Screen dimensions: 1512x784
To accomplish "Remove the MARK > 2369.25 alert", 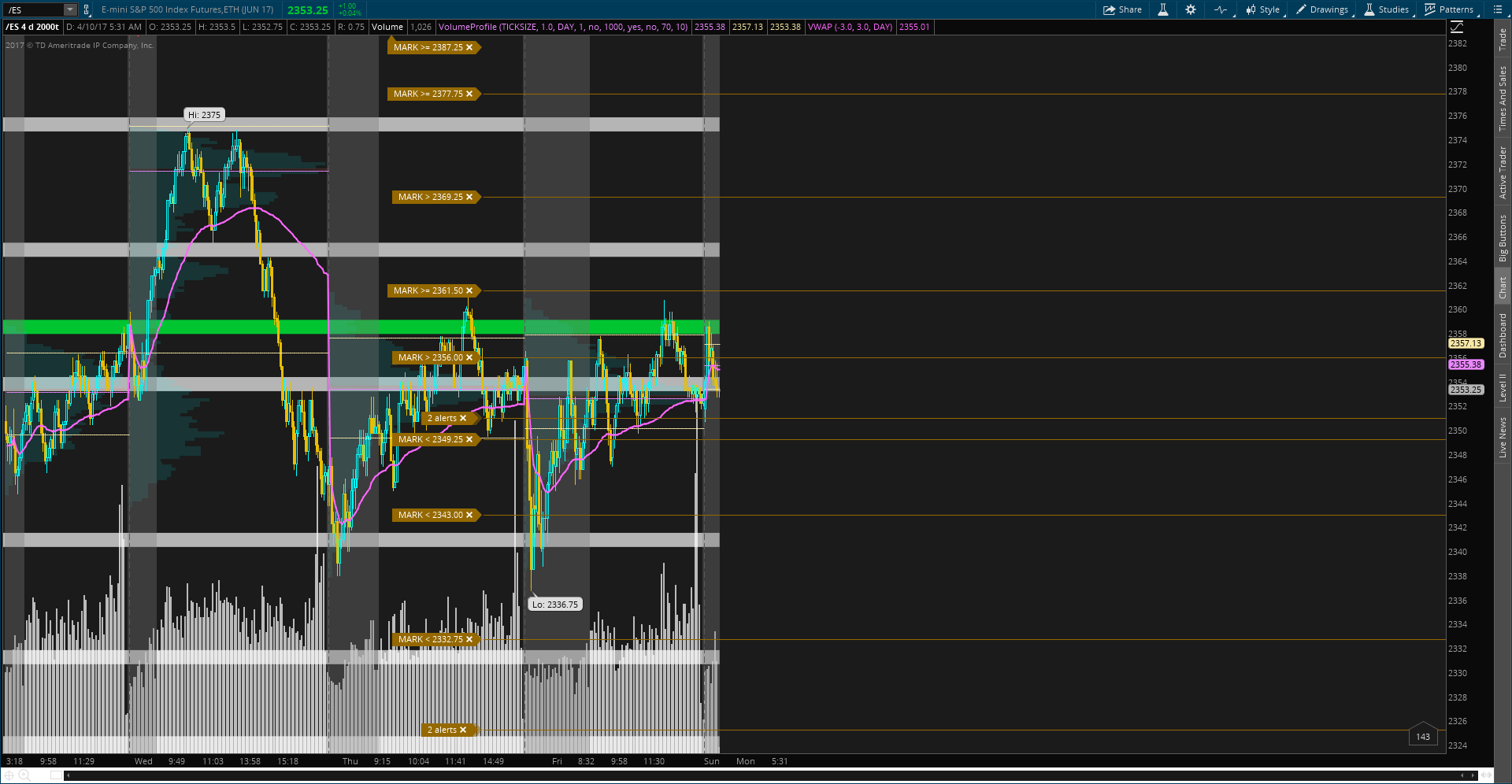I will point(469,197).
